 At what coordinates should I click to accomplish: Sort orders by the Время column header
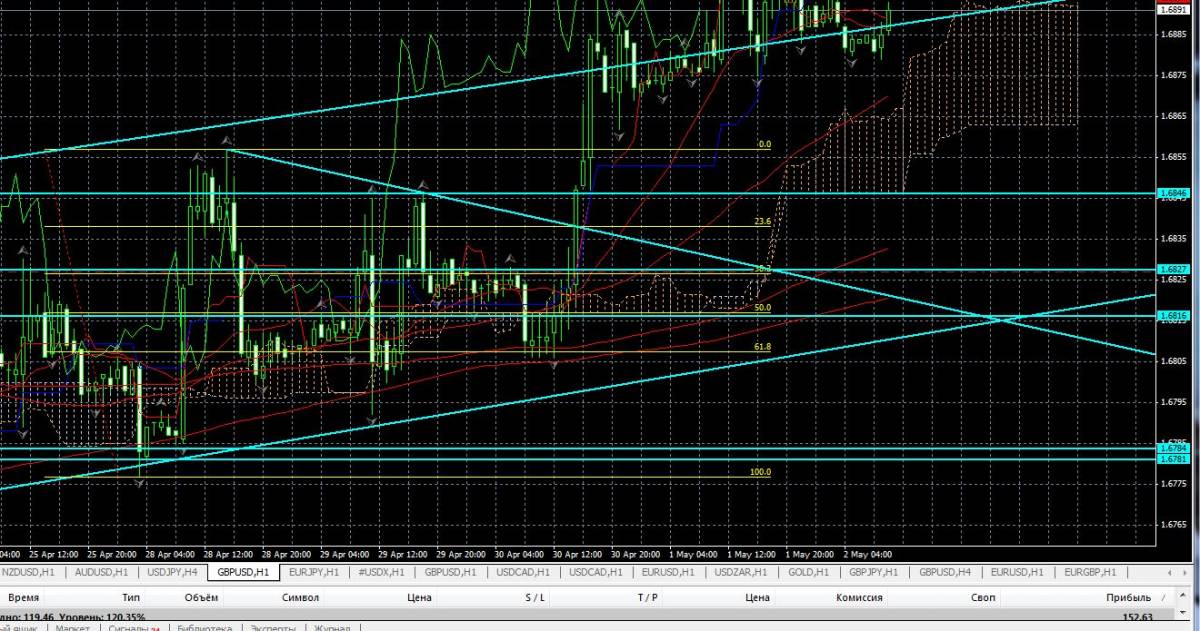click(25, 597)
